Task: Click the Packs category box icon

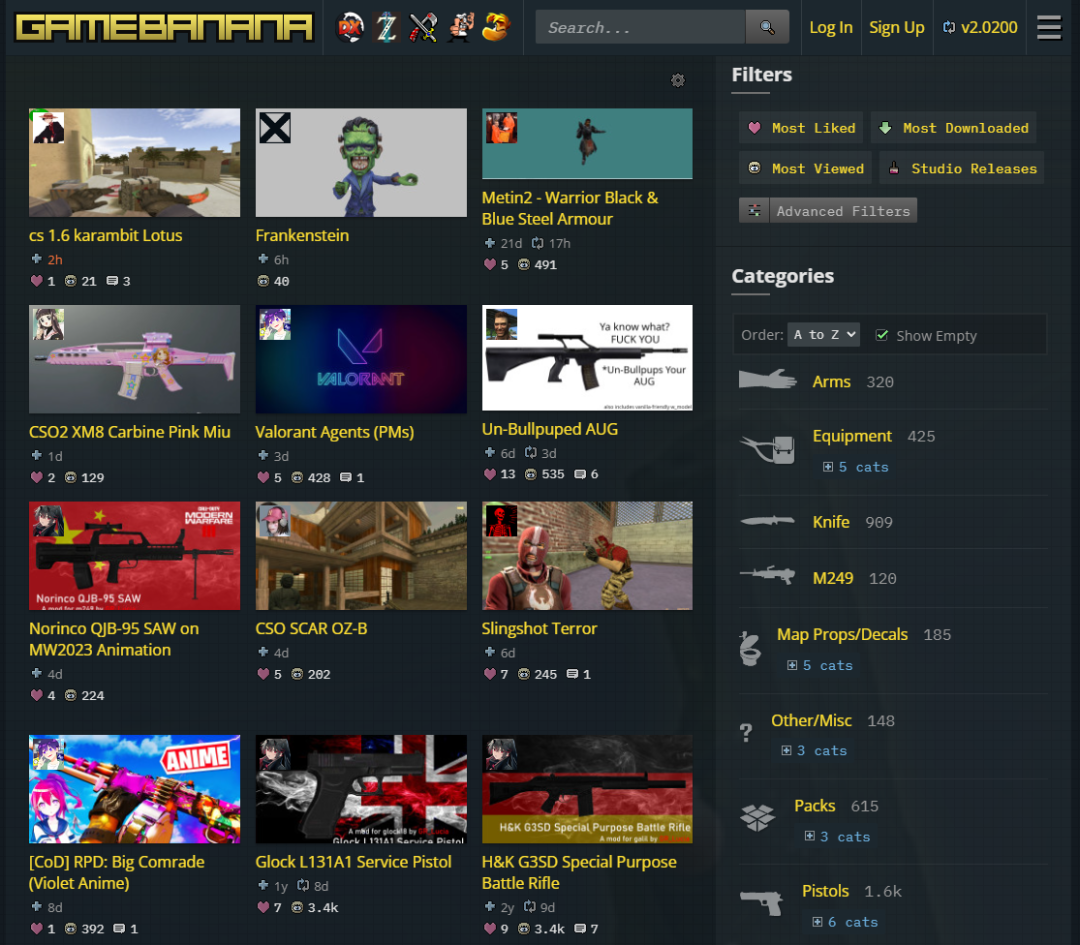Action: (757, 818)
